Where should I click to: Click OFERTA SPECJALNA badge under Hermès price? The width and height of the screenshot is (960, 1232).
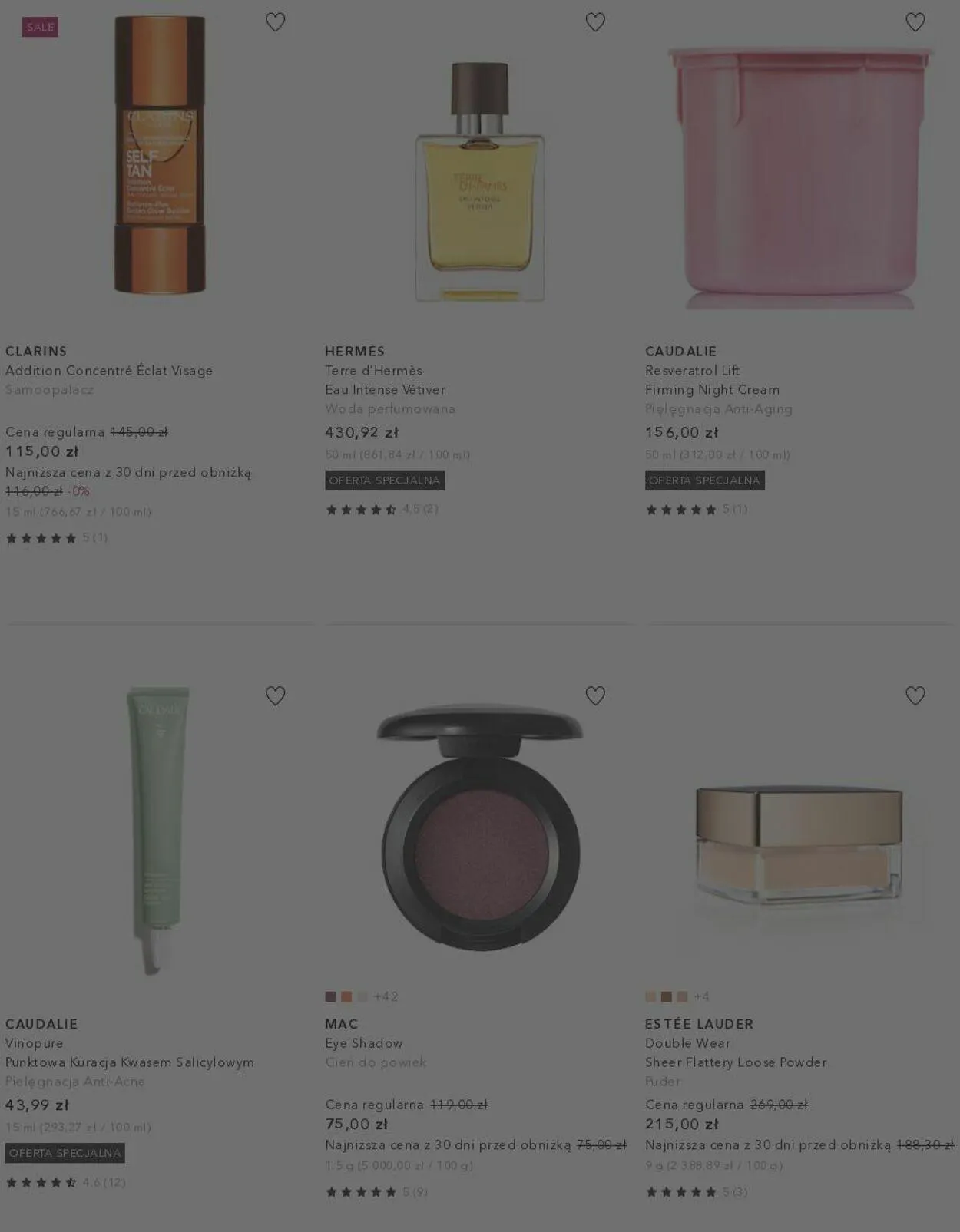pos(385,481)
